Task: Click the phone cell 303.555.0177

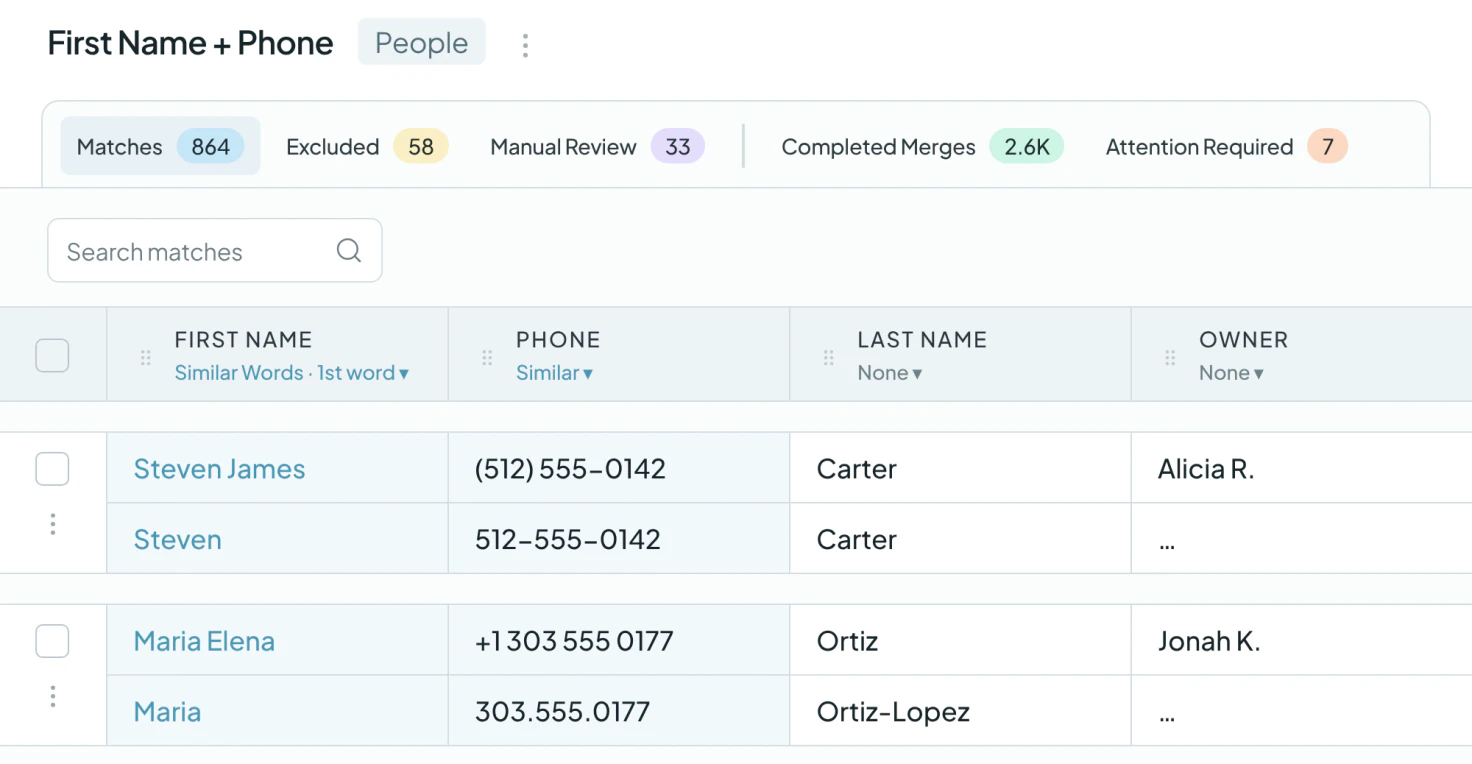Action: point(619,711)
